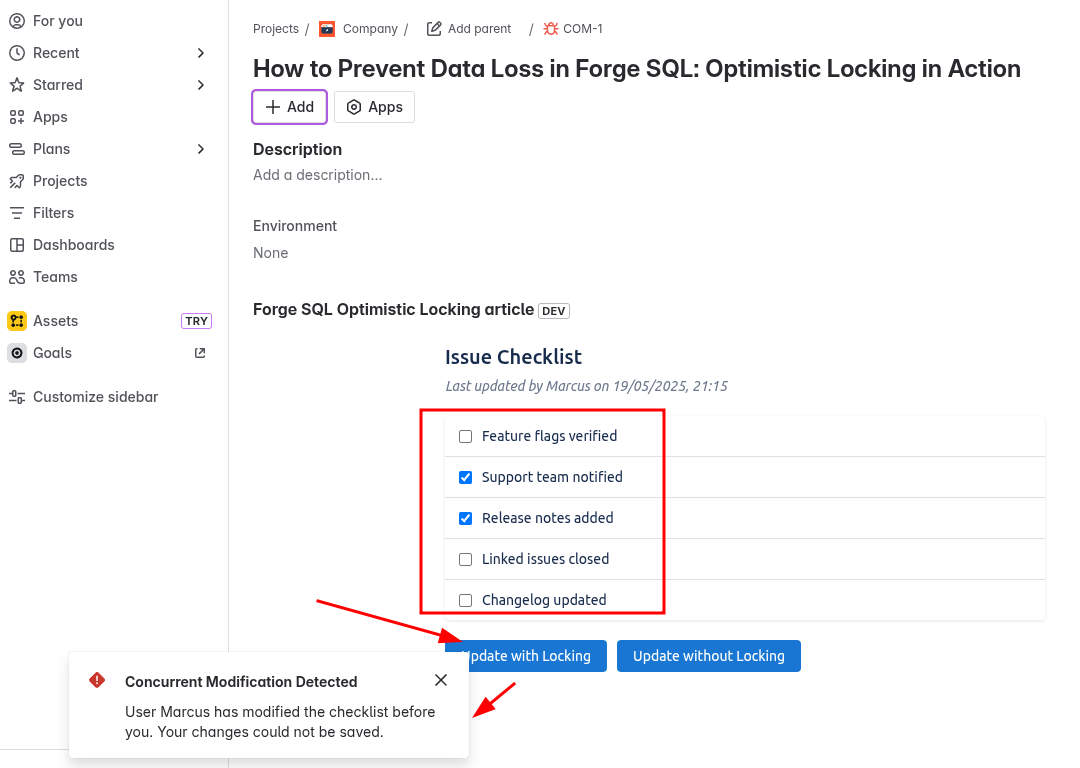1080x768 pixels.
Task: Click the COM-1 bug issue type icon
Action: 551,28
